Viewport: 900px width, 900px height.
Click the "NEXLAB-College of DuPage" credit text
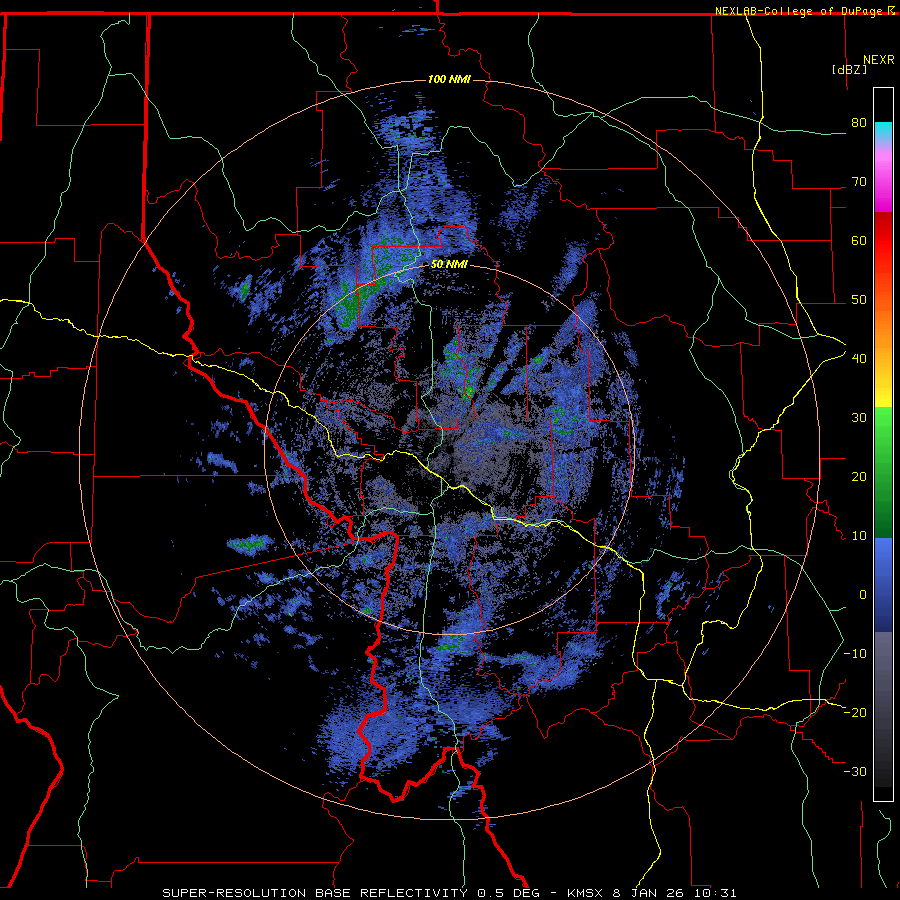[799, 11]
